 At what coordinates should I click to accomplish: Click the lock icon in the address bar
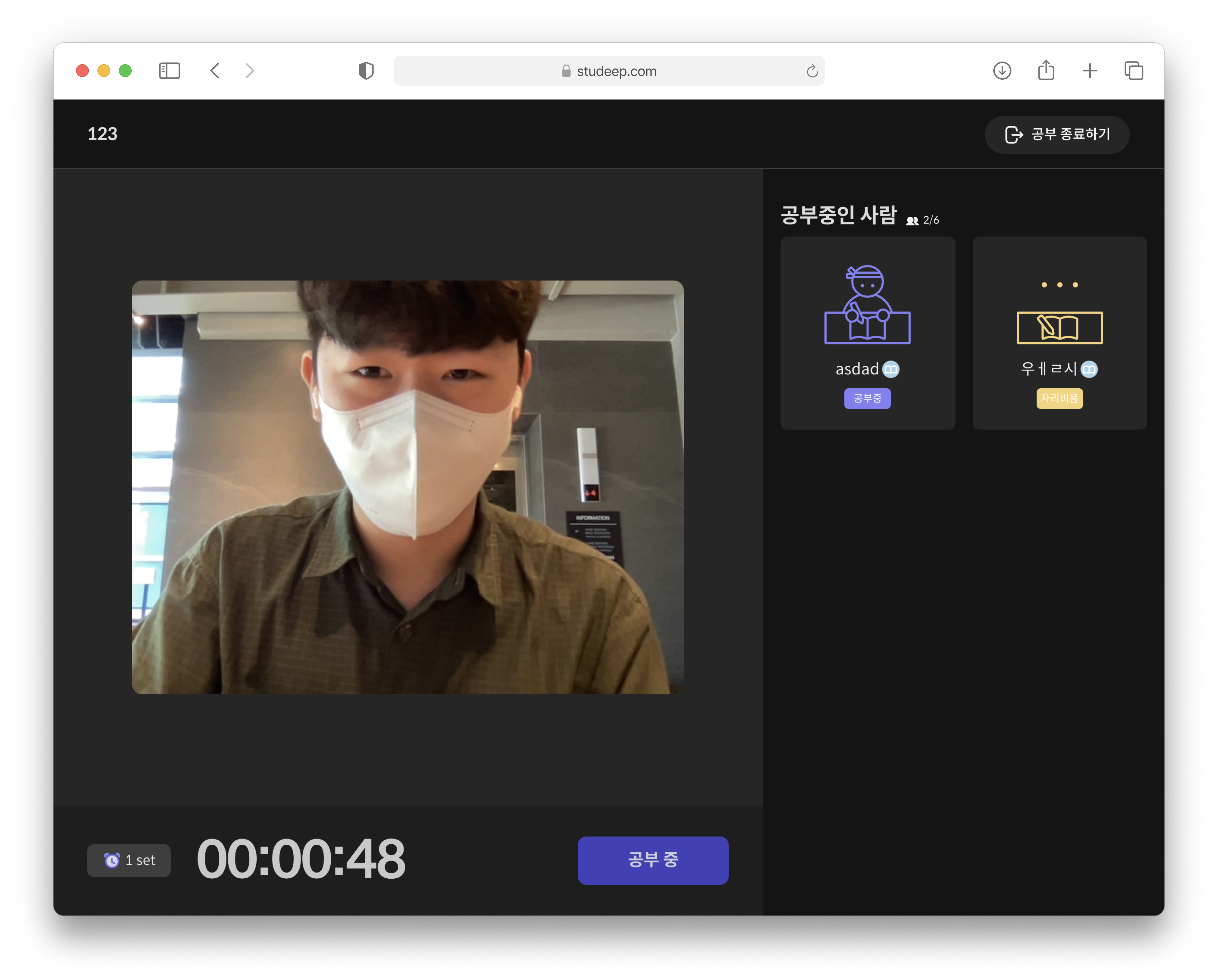click(x=566, y=71)
